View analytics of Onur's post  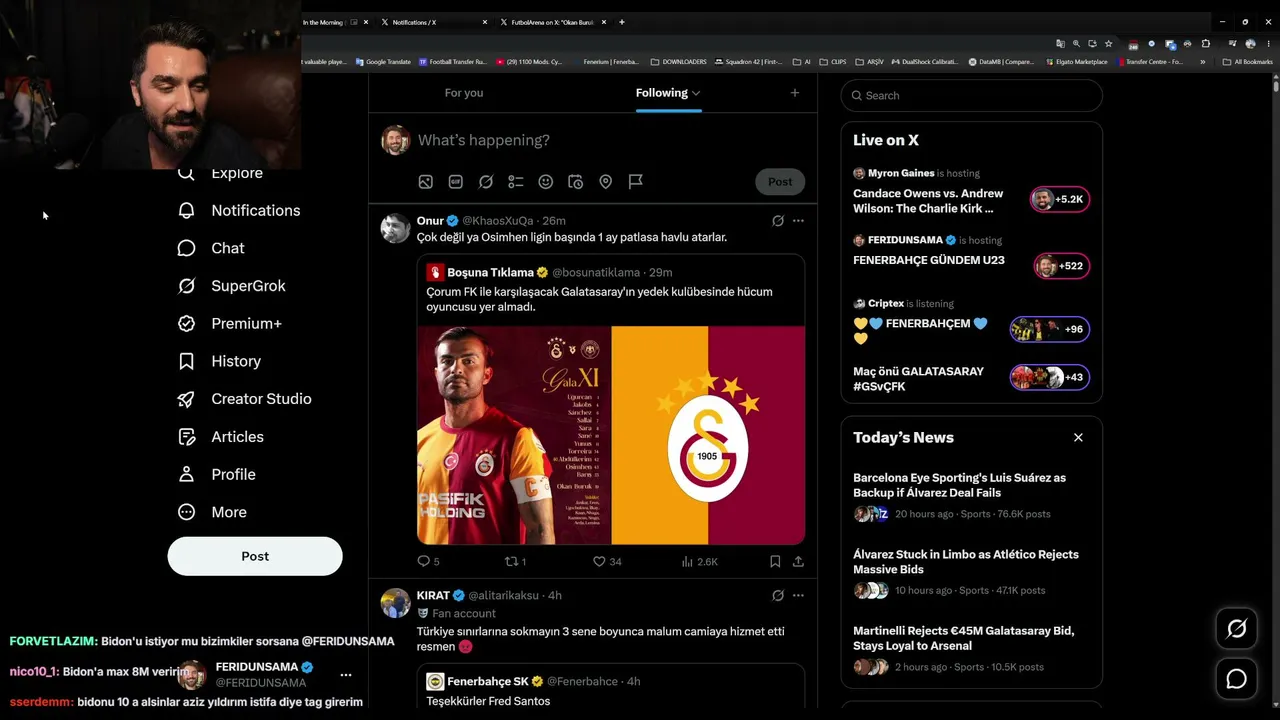click(699, 562)
